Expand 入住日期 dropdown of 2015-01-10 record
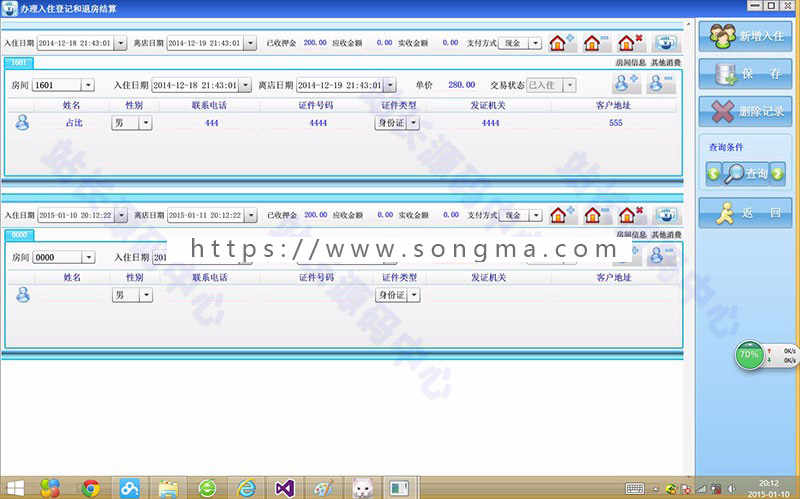Image resolution: width=800 pixels, height=499 pixels. [x=121, y=215]
